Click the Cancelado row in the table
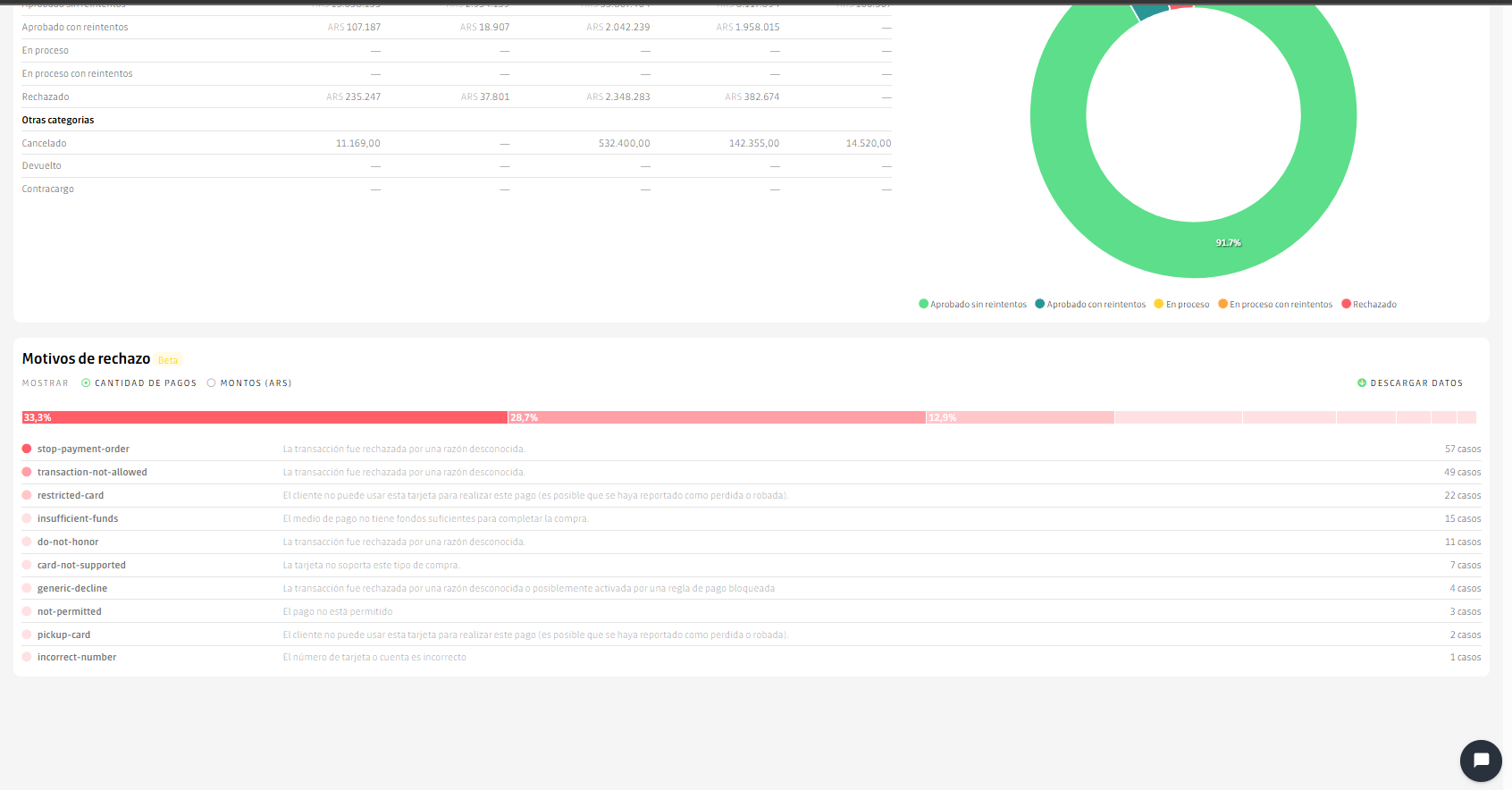The height and width of the screenshot is (790, 1512). 45,143
